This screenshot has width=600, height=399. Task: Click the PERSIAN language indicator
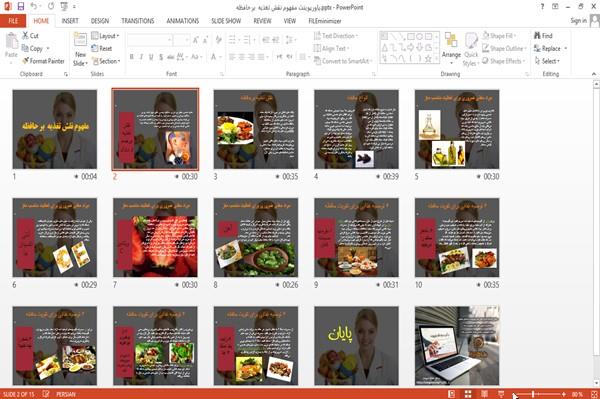pyautogui.click(x=66, y=394)
